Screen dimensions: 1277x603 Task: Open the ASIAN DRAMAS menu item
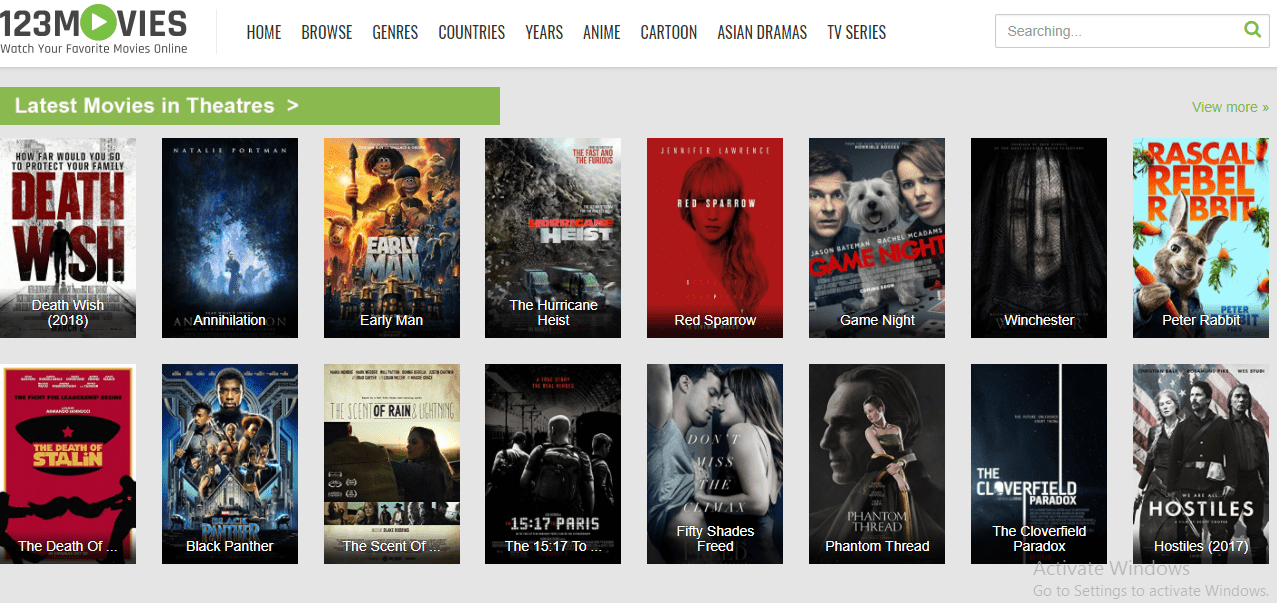click(x=762, y=32)
